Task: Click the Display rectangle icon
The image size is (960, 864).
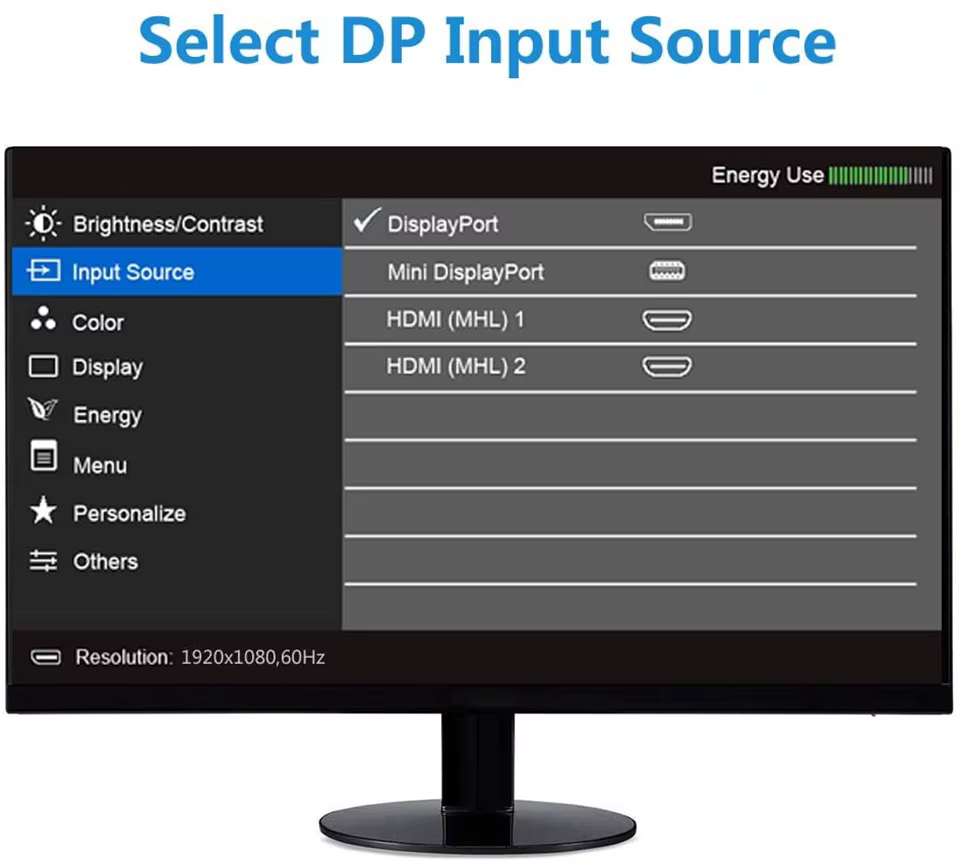Action: (43, 366)
